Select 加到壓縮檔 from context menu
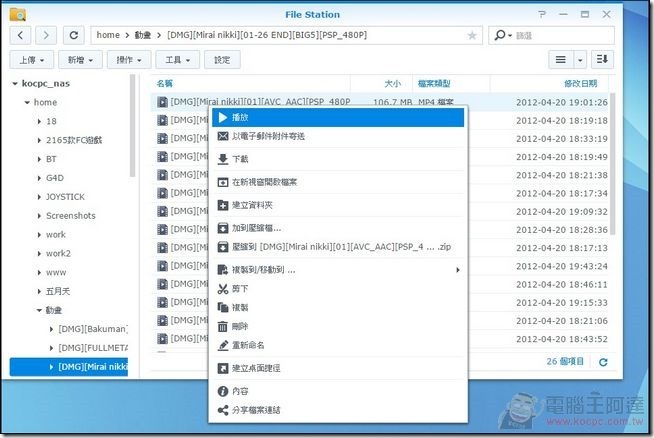The image size is (654, 438). [254, 228]
